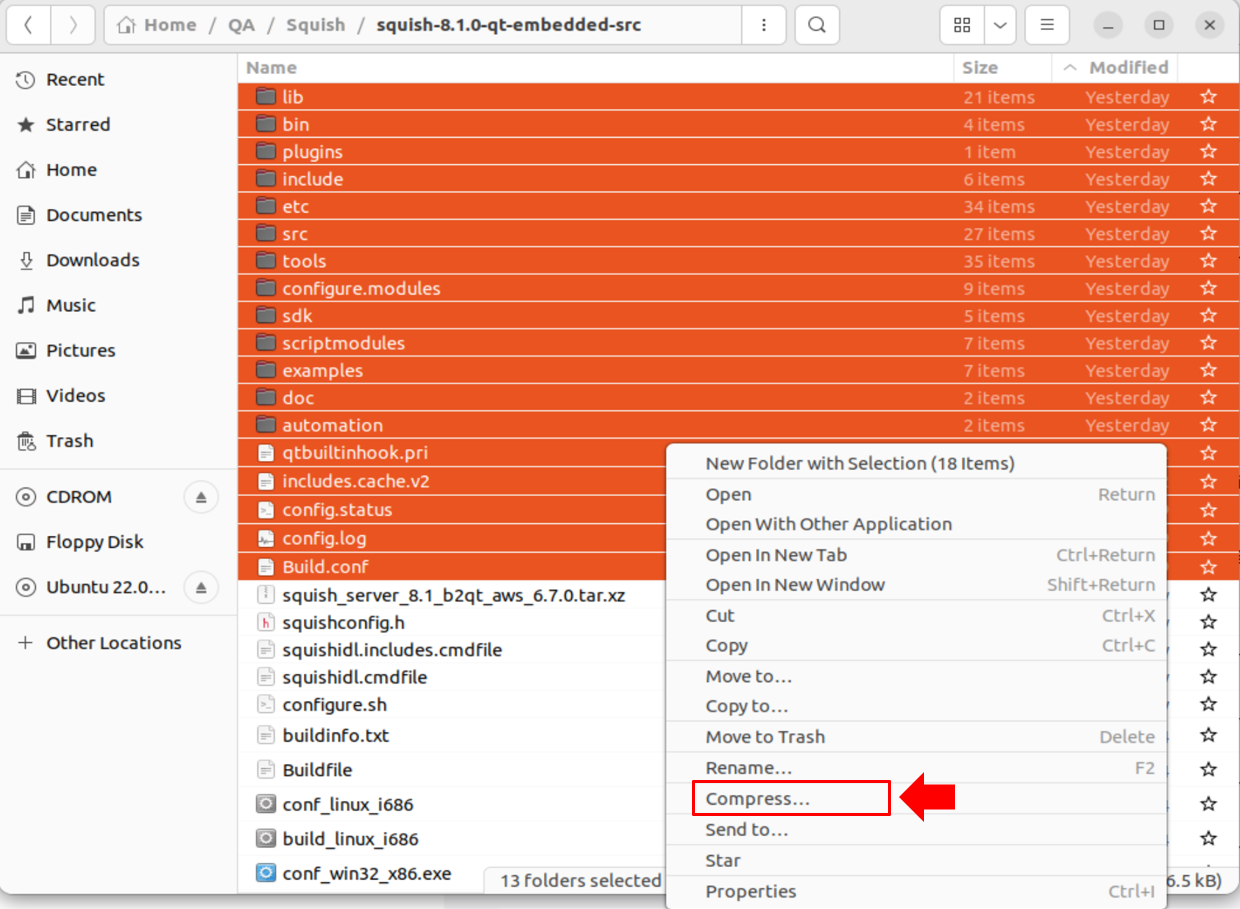
Task: Click the search magnifier icon
Action: [817, 25]
